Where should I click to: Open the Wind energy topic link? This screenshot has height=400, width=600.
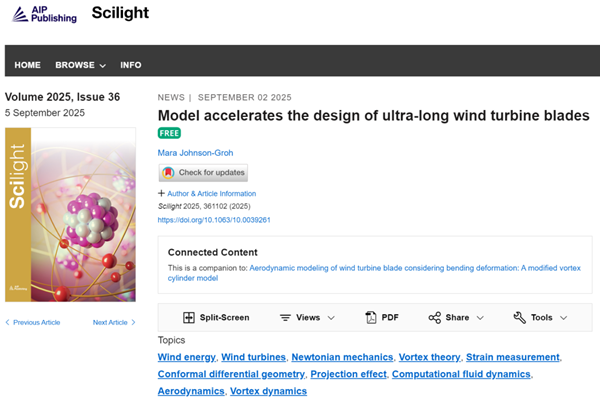point(186,357)
